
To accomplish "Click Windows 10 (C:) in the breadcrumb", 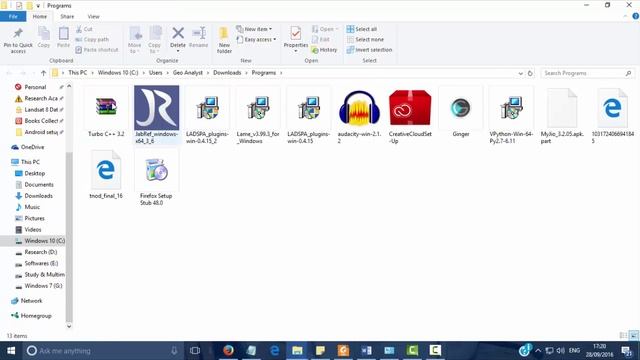I will pyautogui.click(x=118, y=73).
